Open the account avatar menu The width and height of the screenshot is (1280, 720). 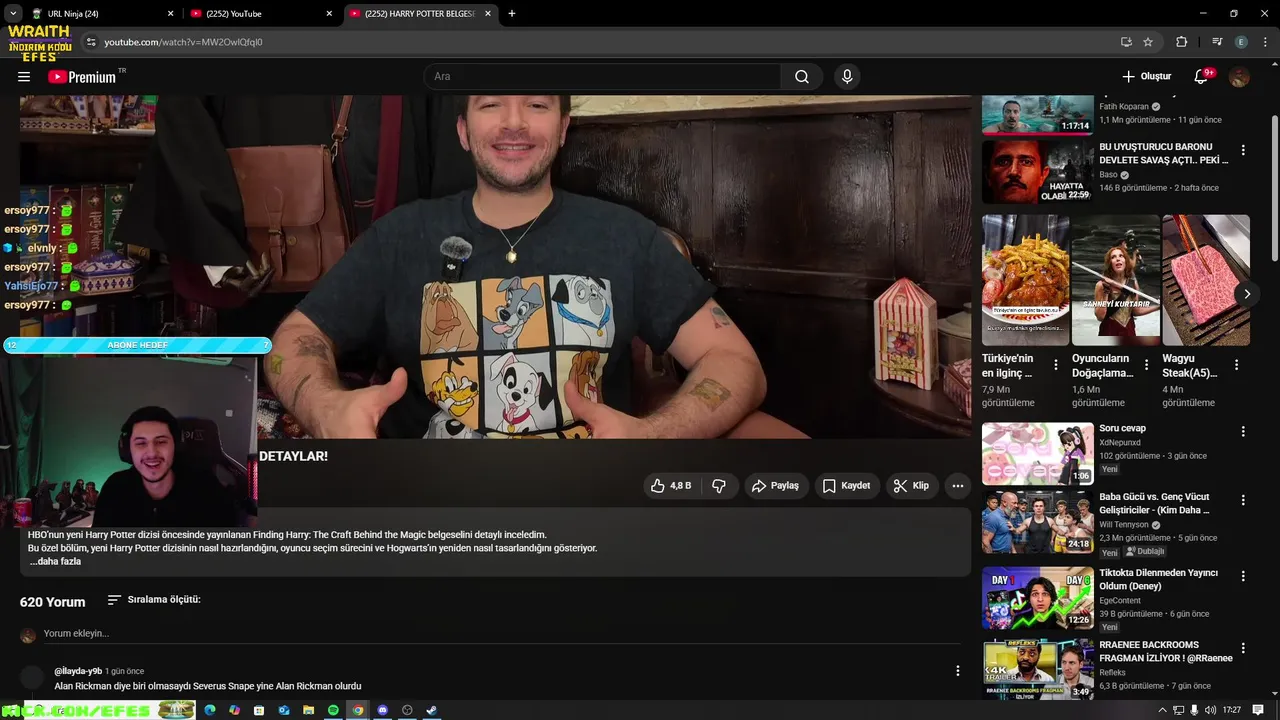click(1239, 77)
